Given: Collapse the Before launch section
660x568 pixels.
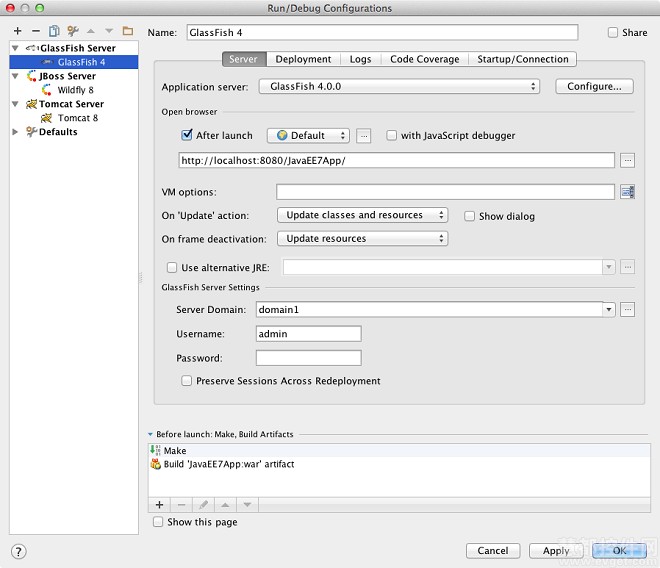Looking at the screenshot, I should [x=150, y=434].
